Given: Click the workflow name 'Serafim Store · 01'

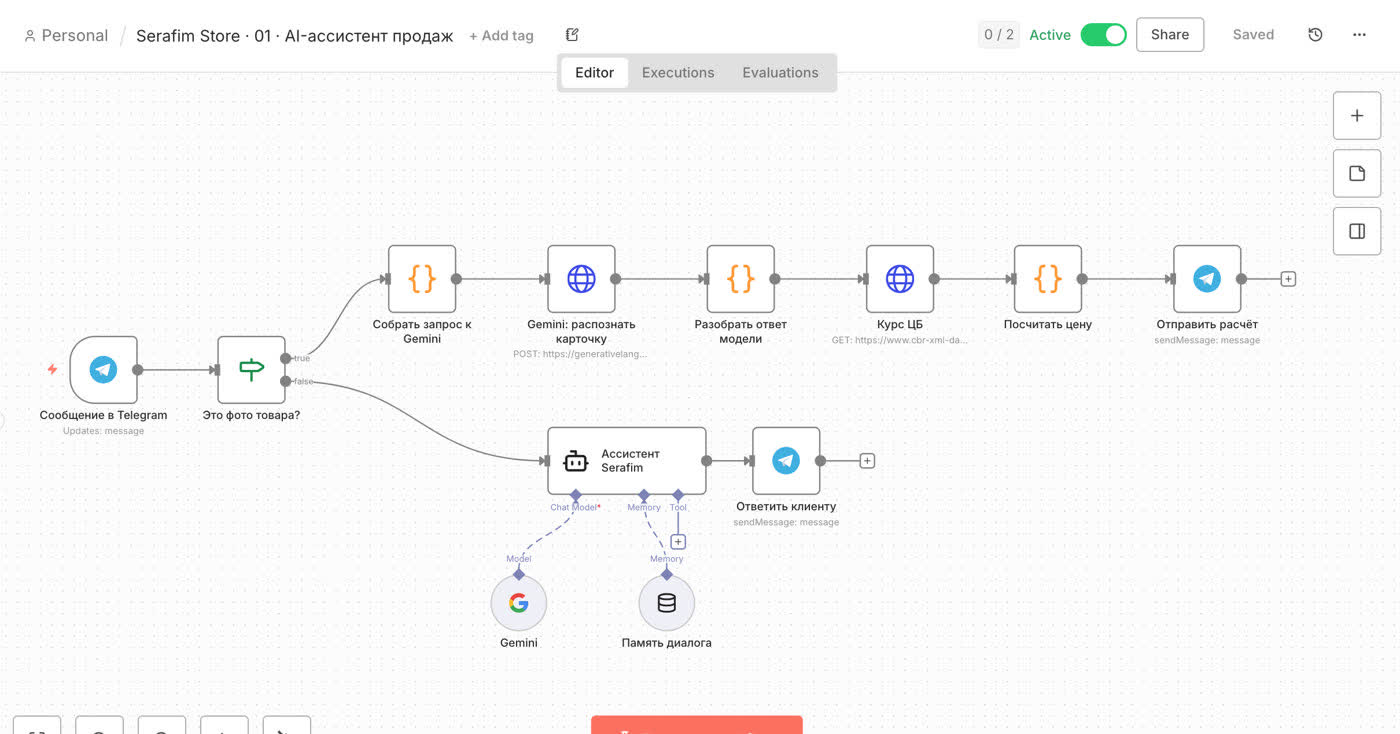Looking at the screenshot, I should pyautogui.click(x=295, y=36).
